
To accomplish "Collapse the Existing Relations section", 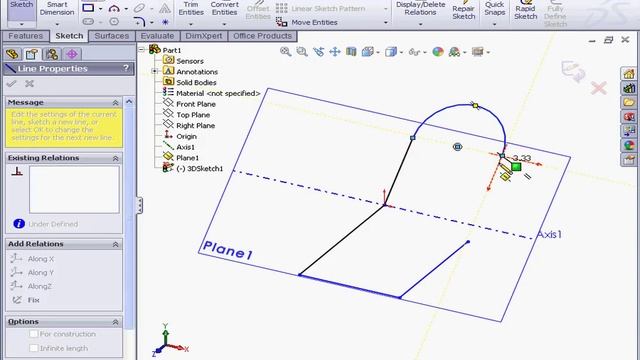I will (x=115, y=158).
